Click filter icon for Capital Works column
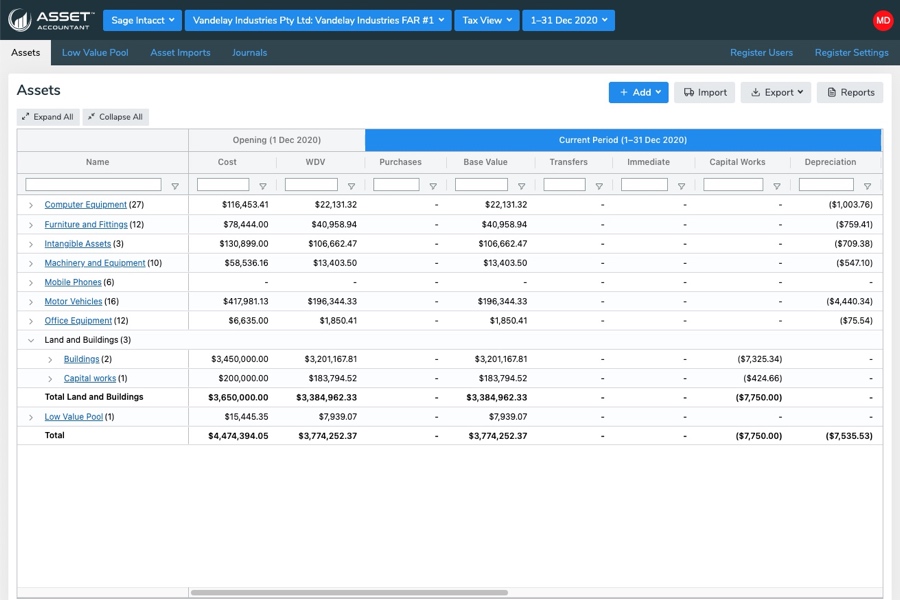Screen dimensions: 900x600 click(x=776, y=186)
